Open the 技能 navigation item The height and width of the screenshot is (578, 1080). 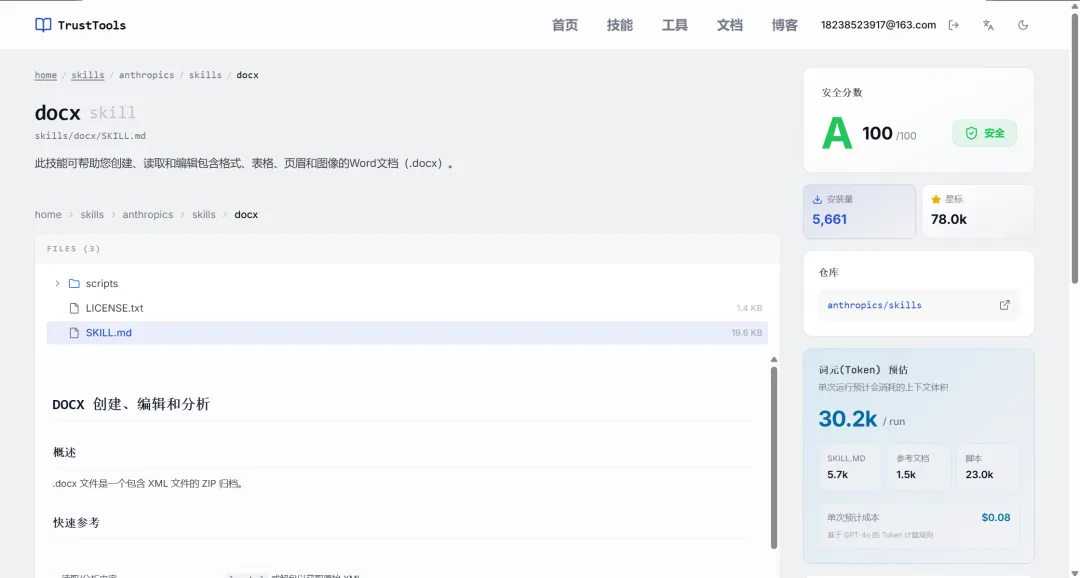tap(620, 25)
